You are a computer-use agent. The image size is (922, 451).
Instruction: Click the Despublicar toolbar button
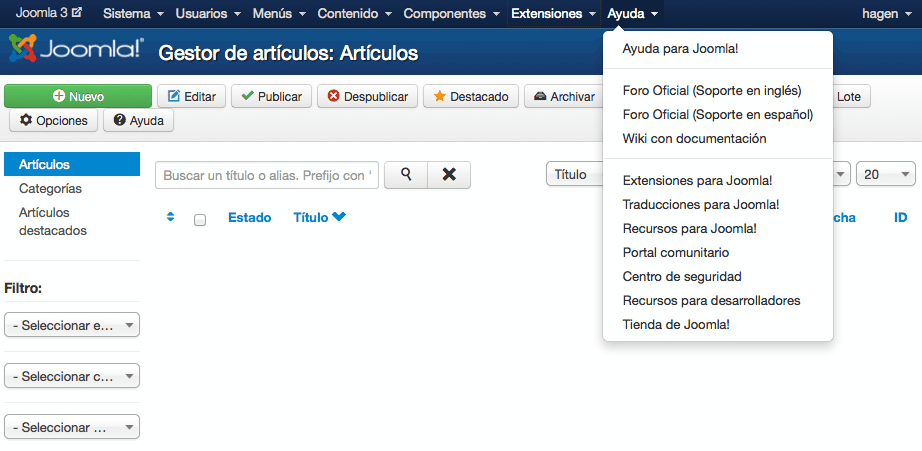pyautogui.click(x=367, y=97)
